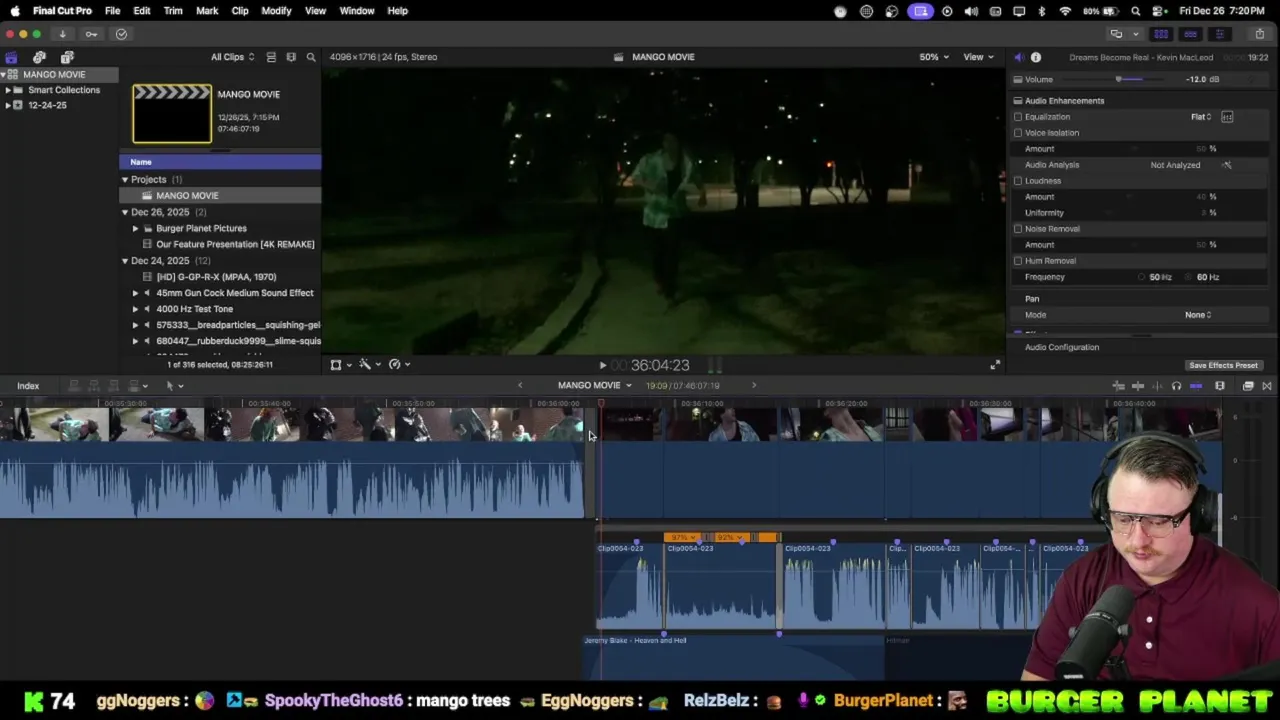Go forward in timeline history arrow

(754, 385)
